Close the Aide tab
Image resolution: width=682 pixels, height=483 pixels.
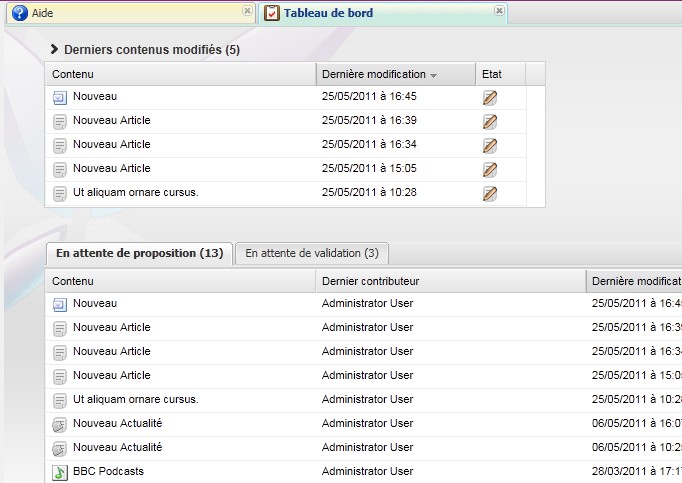pos(247,11)
